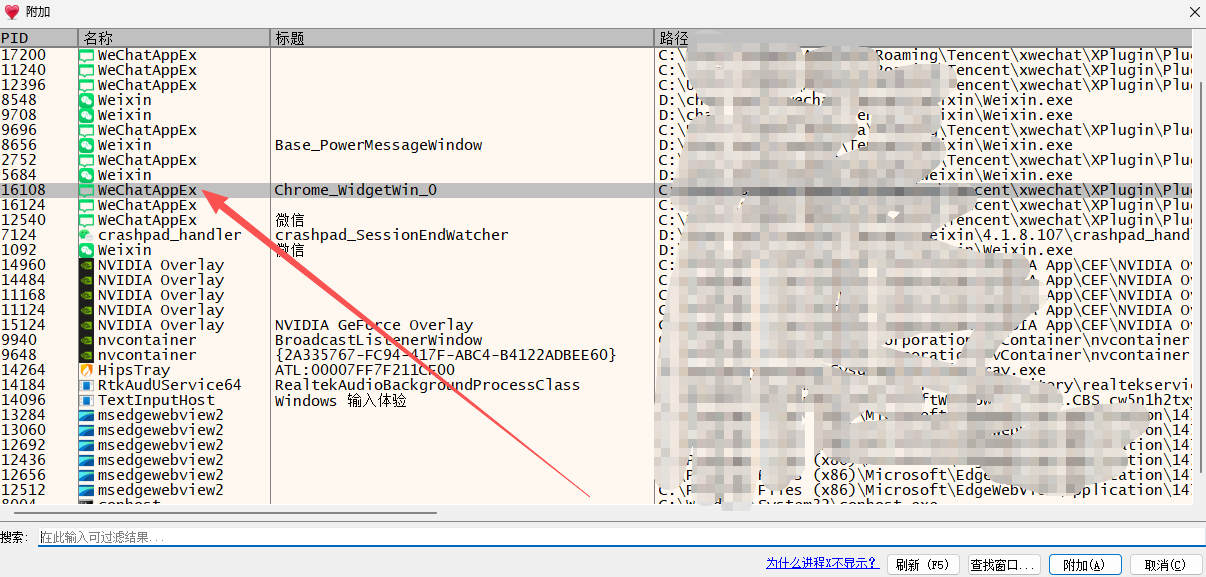Click the PID cell 9696
The image size is (1206, 577).
19,130
